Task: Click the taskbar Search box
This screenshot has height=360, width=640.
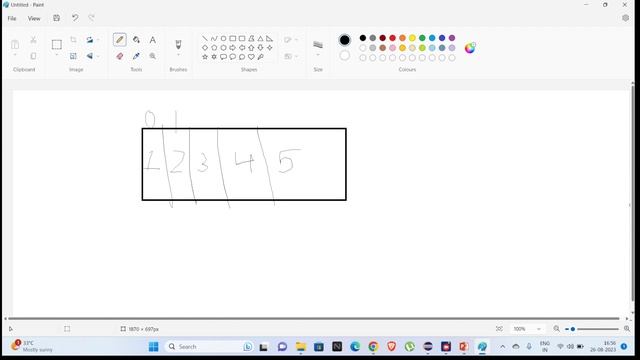Action: pyautogui.click(x=209, y=347)
